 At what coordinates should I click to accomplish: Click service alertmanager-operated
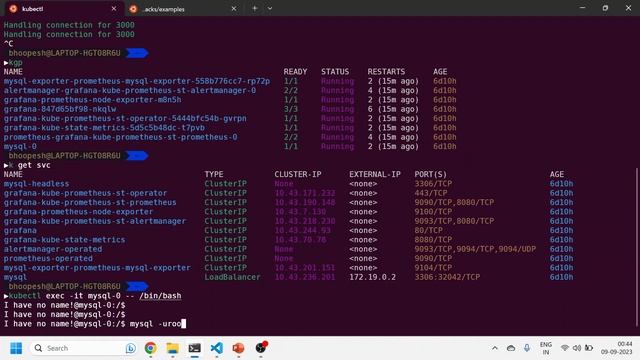click(x=53, y=249)
